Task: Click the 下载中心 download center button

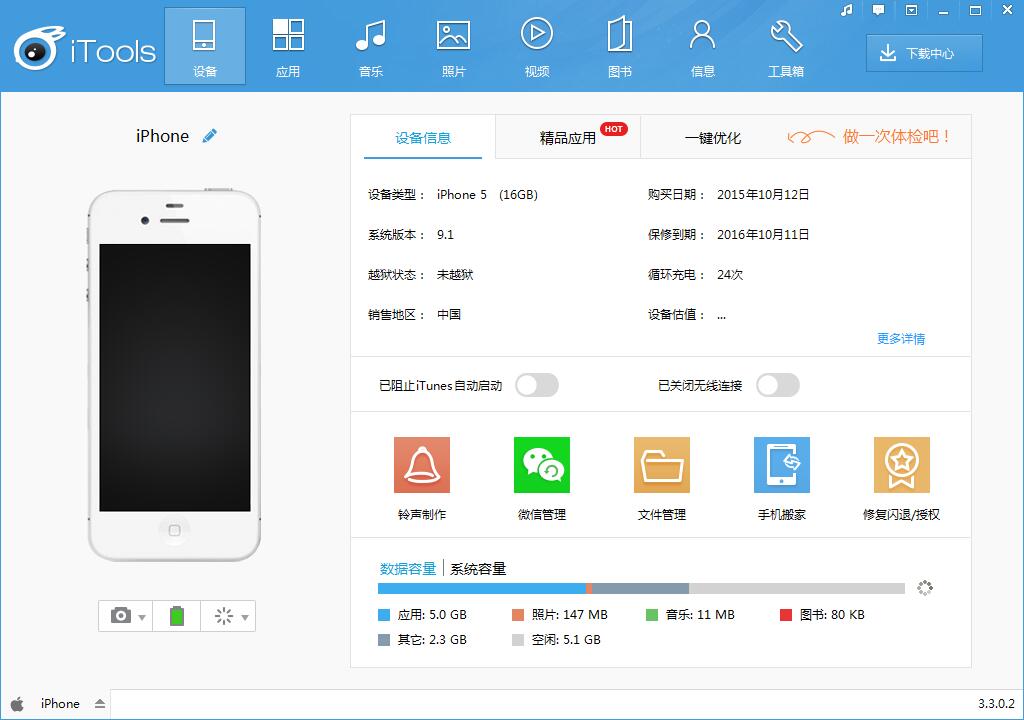Action: 924,54
